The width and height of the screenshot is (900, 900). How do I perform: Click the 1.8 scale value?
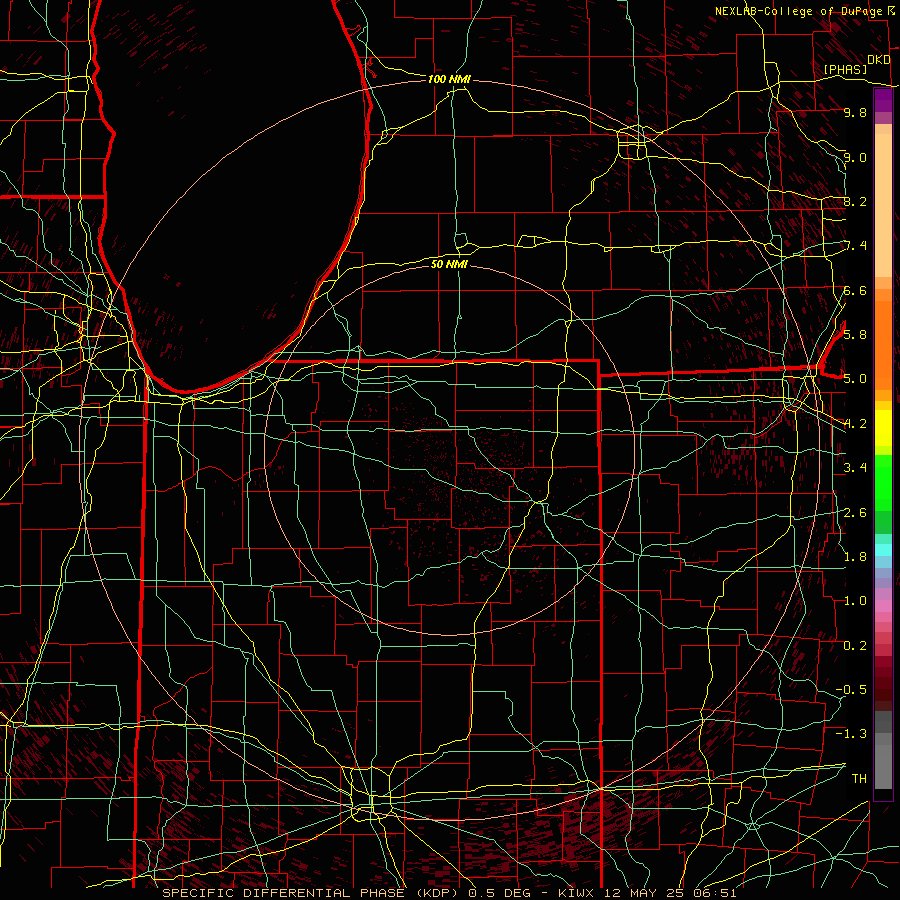click(x=855, y=556)
